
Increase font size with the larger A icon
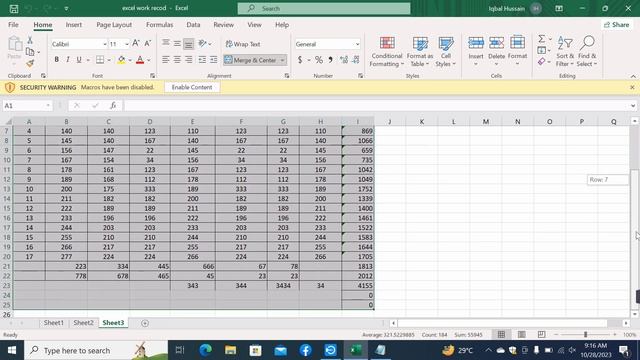pos(136,43)
